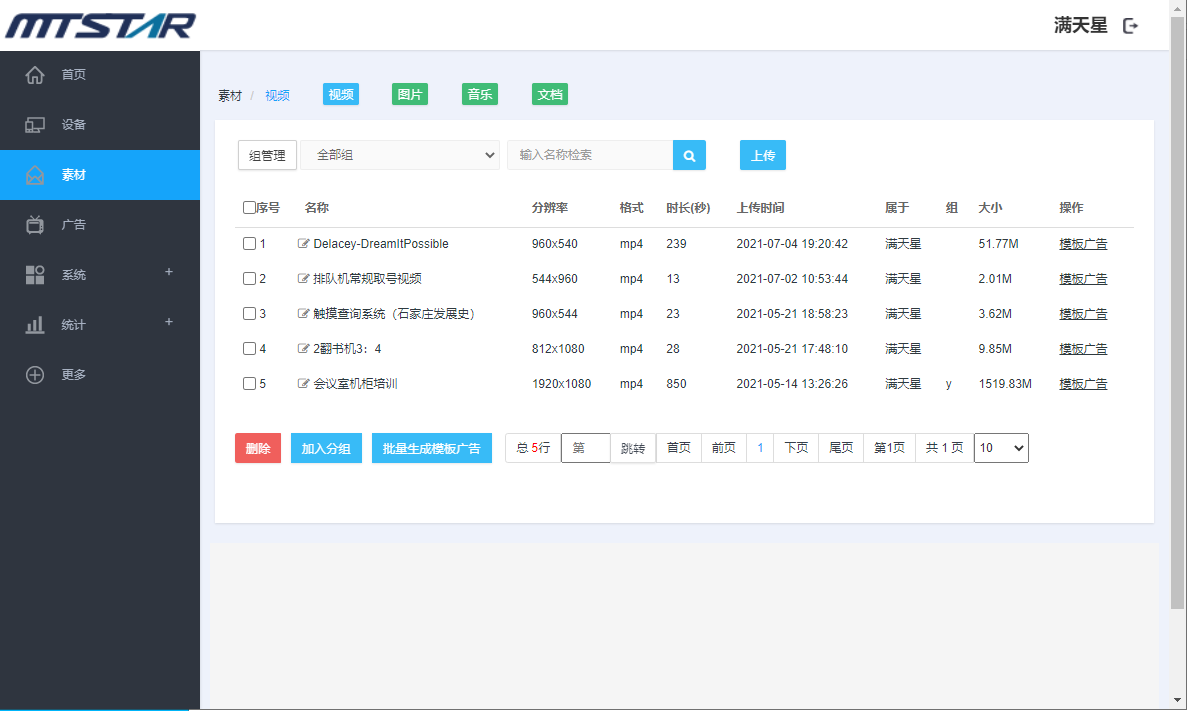This screenshot has width=1187, height=711.
Task: Click the magnifier search icon button
Action: tap(689, 155)
